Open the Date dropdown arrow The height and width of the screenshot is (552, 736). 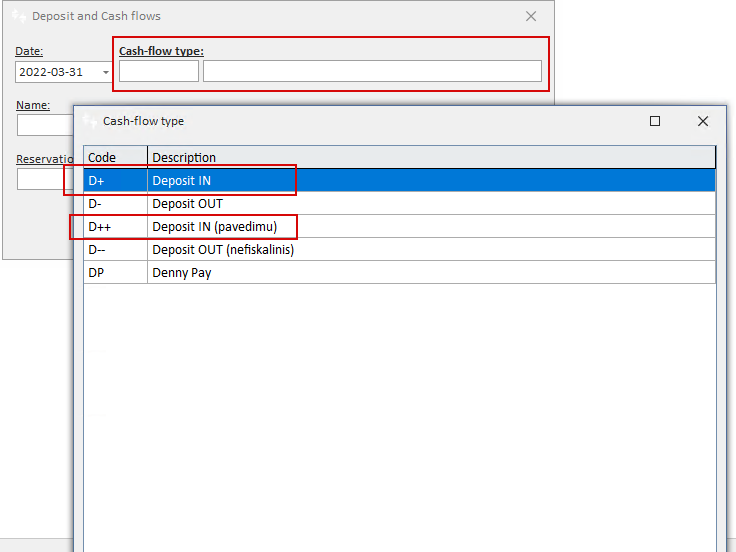[x=106, y=72]
